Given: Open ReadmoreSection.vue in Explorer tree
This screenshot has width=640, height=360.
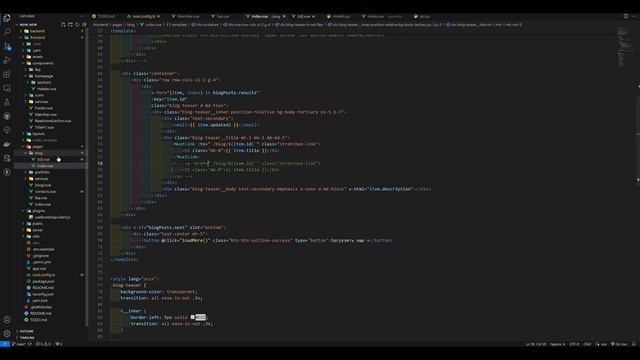Looking at the screenshot, I should (x=53, y=121).
